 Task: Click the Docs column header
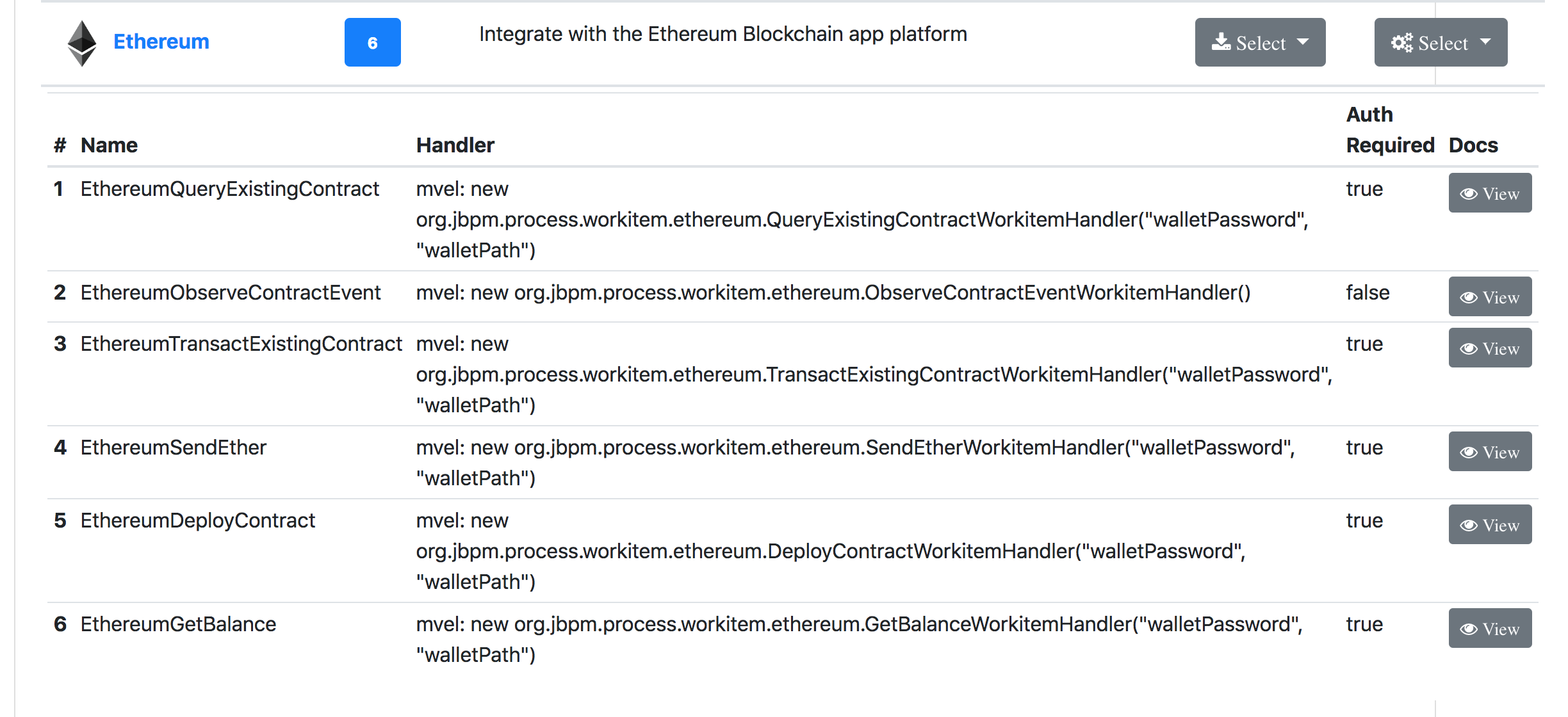coord(1473,145)
